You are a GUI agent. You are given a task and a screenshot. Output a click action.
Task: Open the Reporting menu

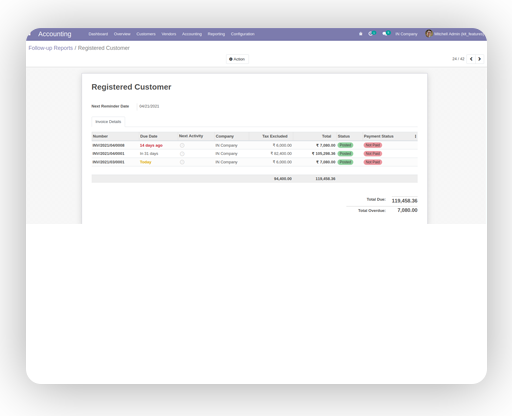pyautogui.click(x=216, y=34)
